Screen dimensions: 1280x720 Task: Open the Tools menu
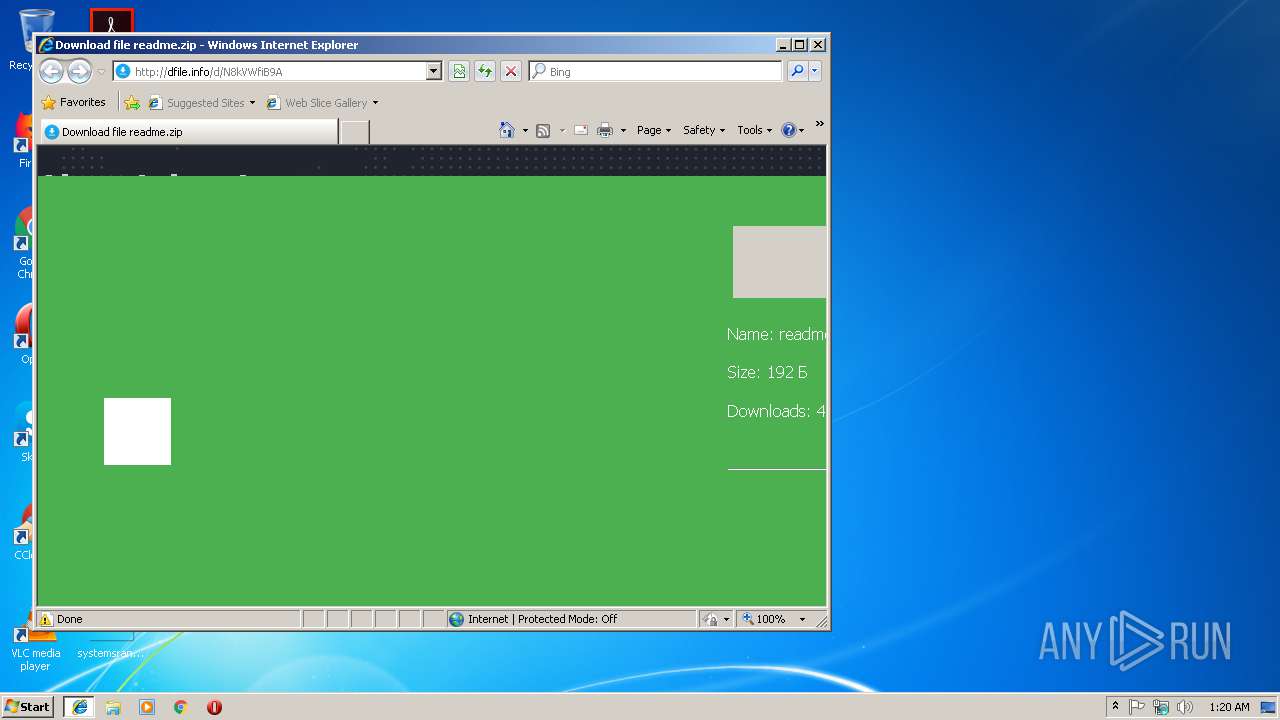(x=755, y=130)
